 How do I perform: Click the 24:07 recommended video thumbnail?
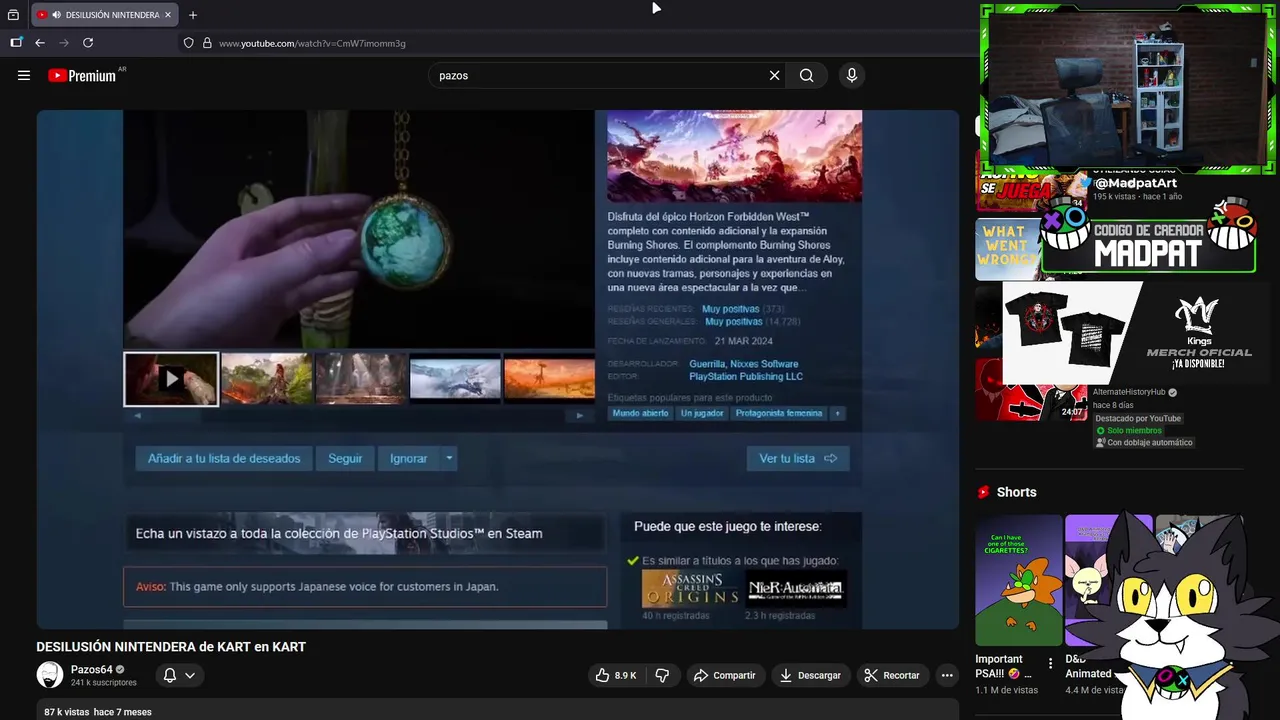point(1031,390)
